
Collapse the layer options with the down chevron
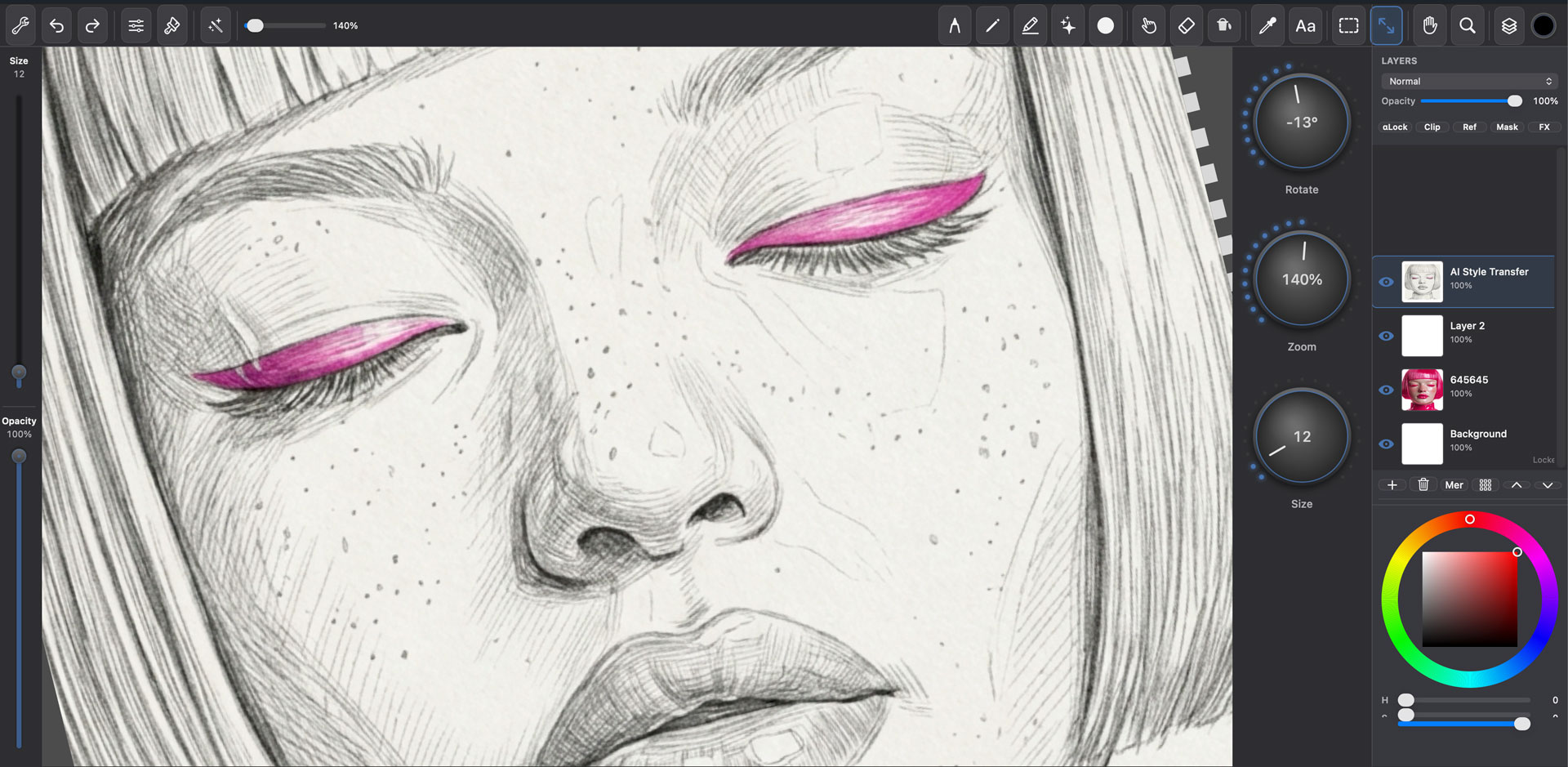(x=1548, y=484)
